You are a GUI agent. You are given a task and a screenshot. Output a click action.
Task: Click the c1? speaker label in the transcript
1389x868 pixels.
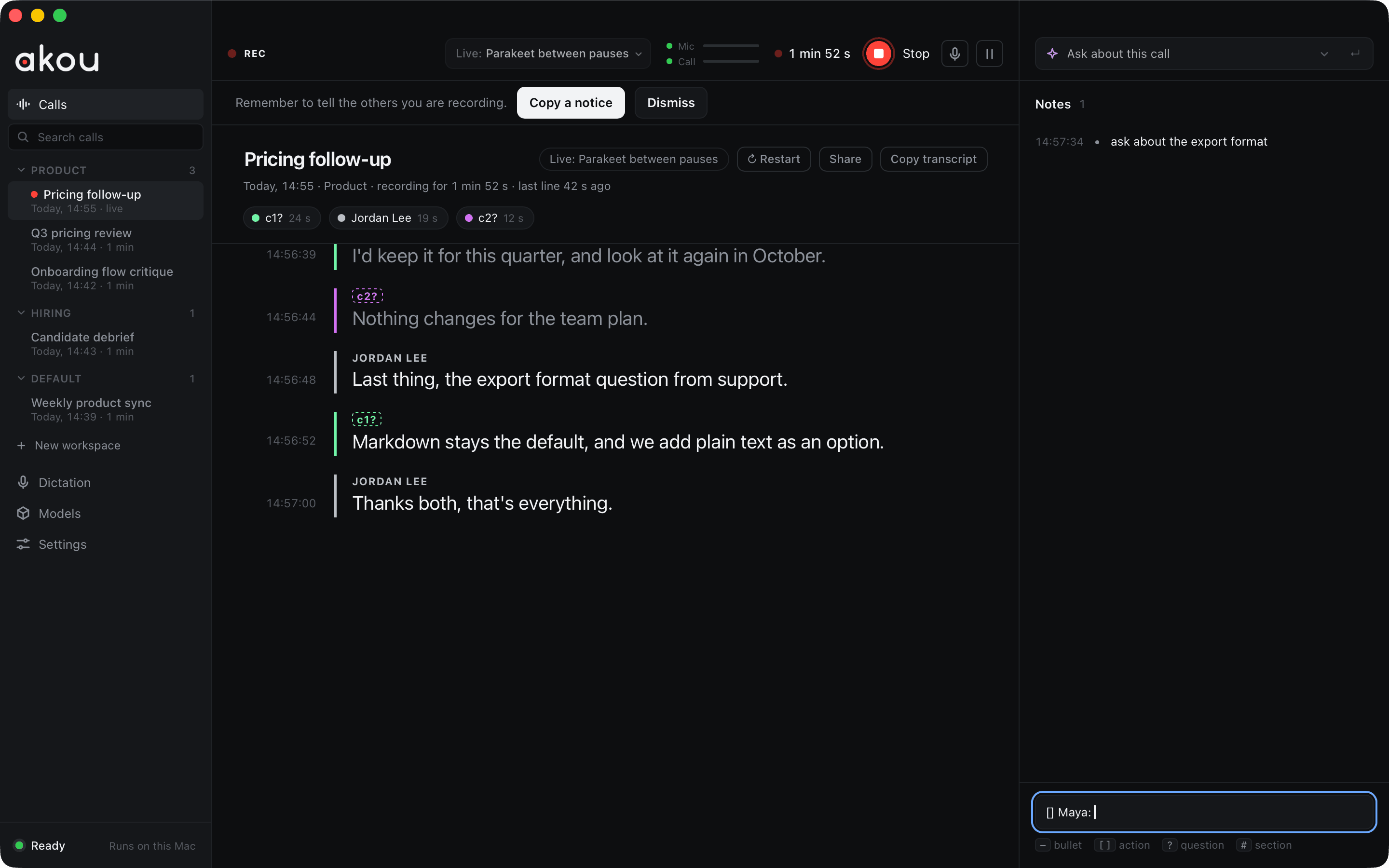(366, 420)
